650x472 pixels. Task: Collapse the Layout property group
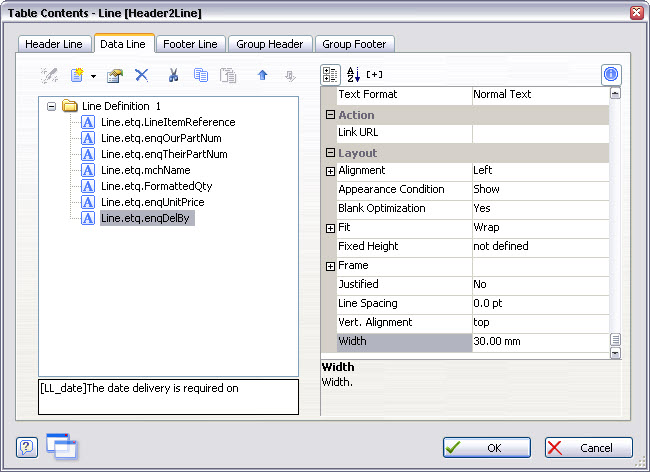(x=330, y=153)
